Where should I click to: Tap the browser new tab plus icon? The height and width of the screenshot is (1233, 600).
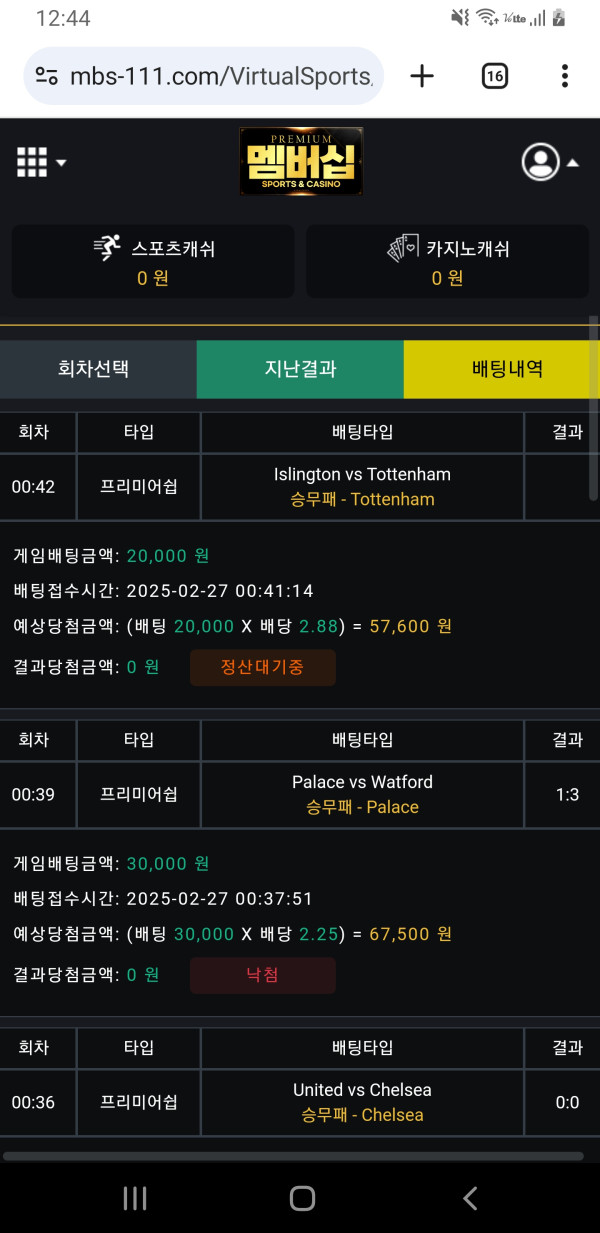coord(421,75)
